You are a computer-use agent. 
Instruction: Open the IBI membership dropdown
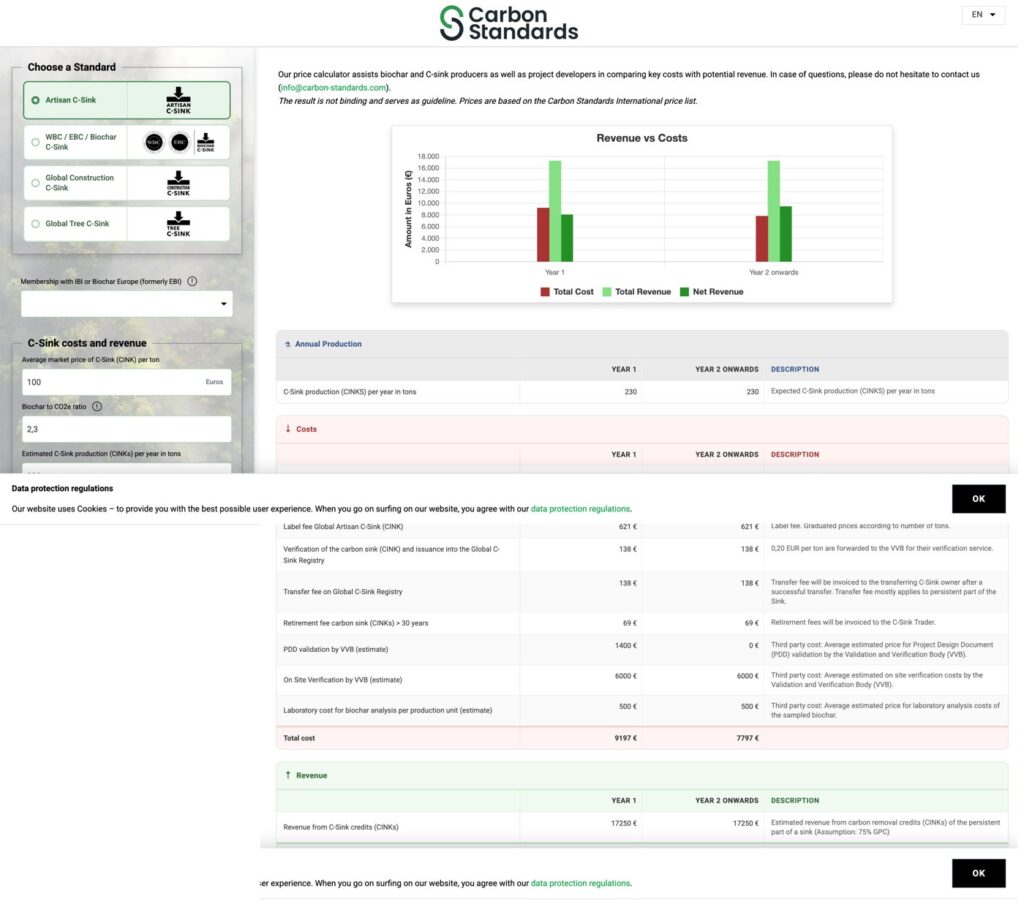[127, 304]
